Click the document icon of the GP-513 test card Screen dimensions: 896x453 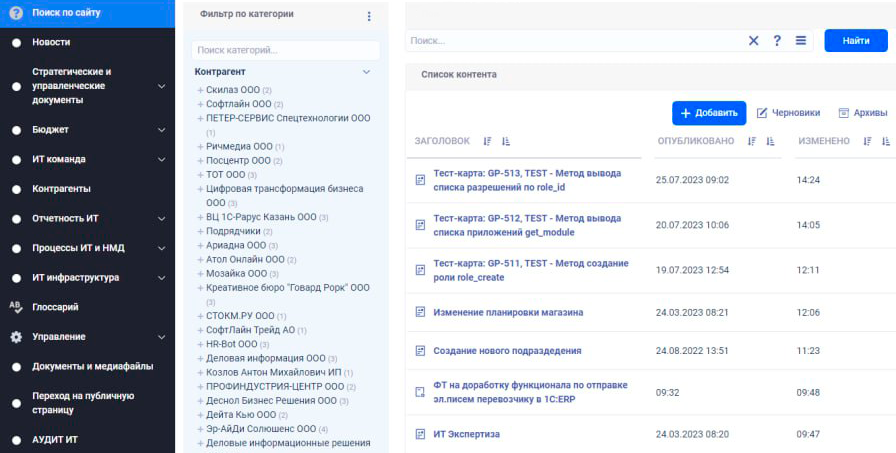coord(420,180)
